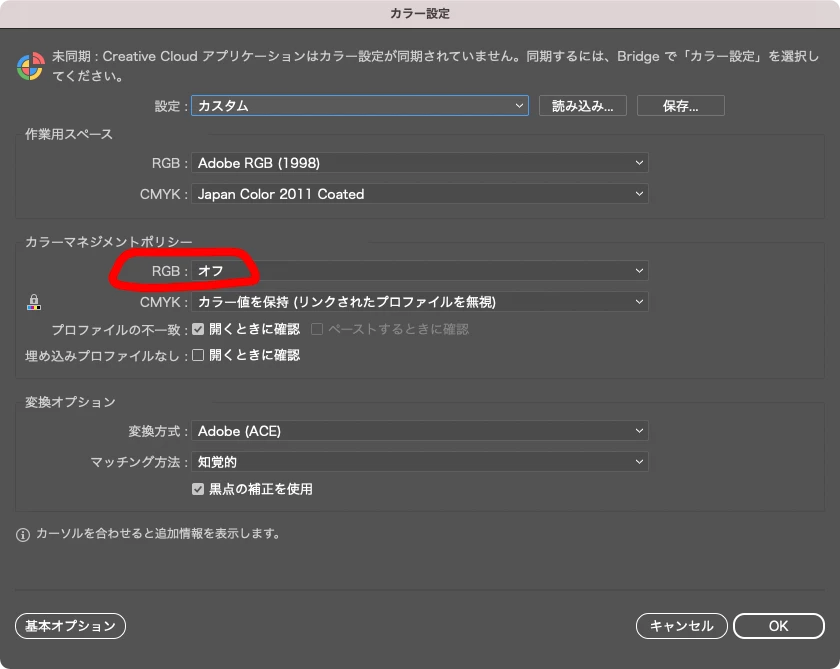Click the info icon beside cursor hint
Viewport: 840px width, 669px height.
(22, 535)
